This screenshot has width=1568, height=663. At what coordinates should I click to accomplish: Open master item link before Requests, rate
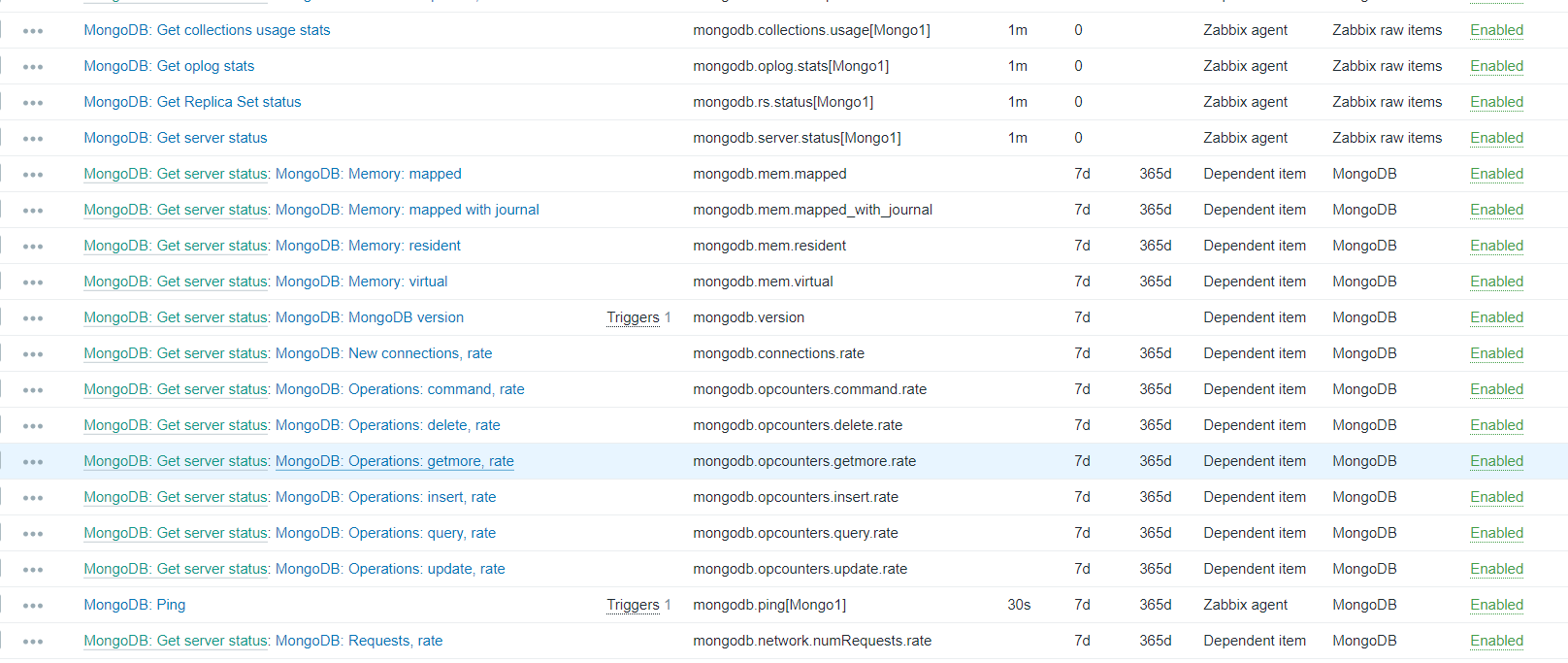pyautogui.click(x=177, y=641)
